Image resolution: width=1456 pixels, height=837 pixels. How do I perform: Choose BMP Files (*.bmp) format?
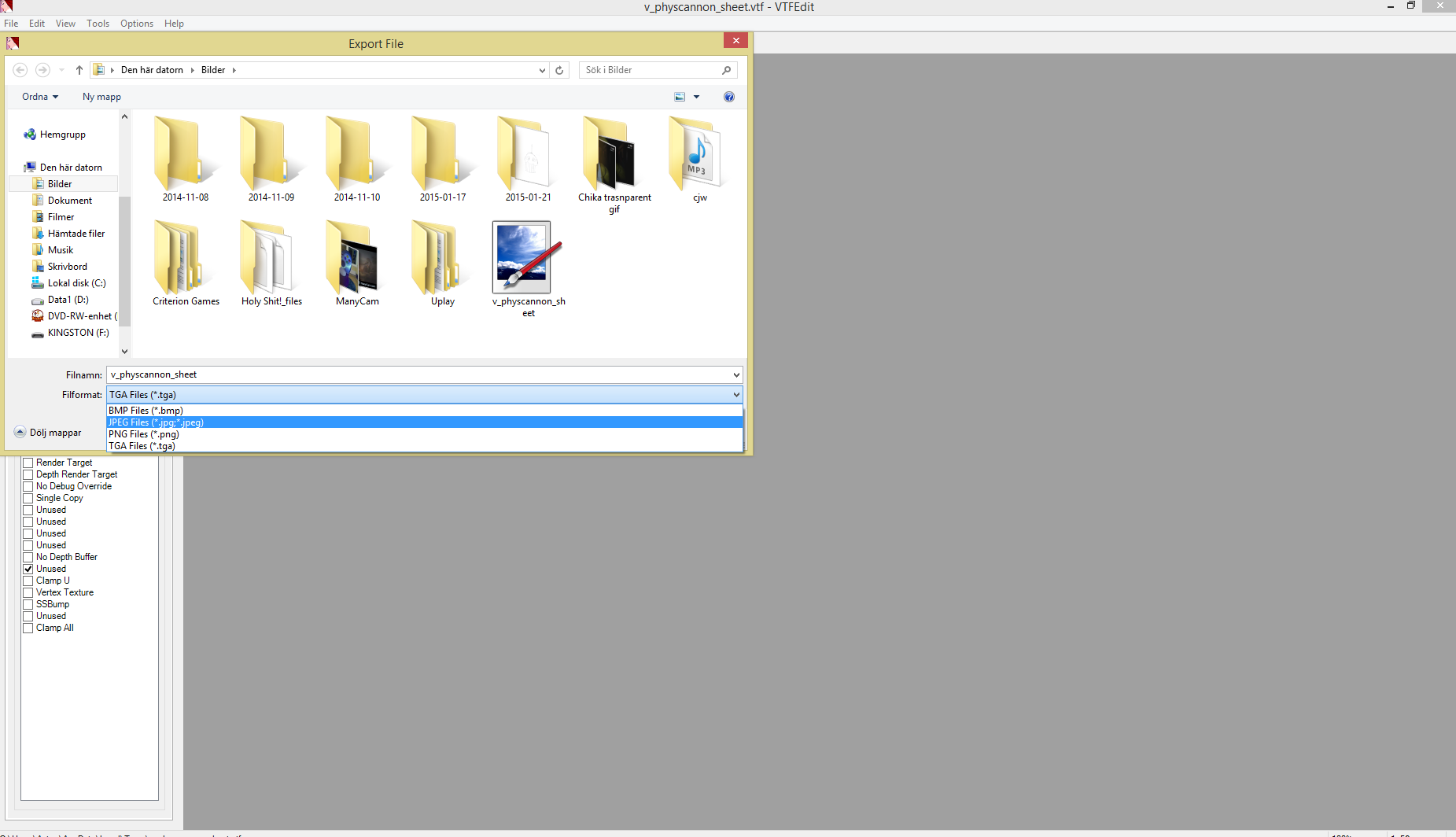click(x=425, y=411)
